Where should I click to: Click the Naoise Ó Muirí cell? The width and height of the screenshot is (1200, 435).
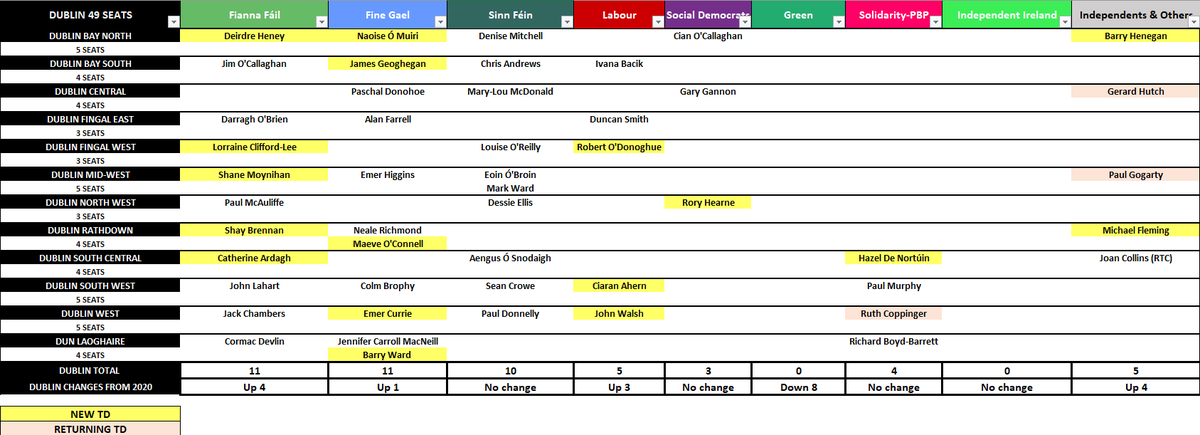(388, 35)
